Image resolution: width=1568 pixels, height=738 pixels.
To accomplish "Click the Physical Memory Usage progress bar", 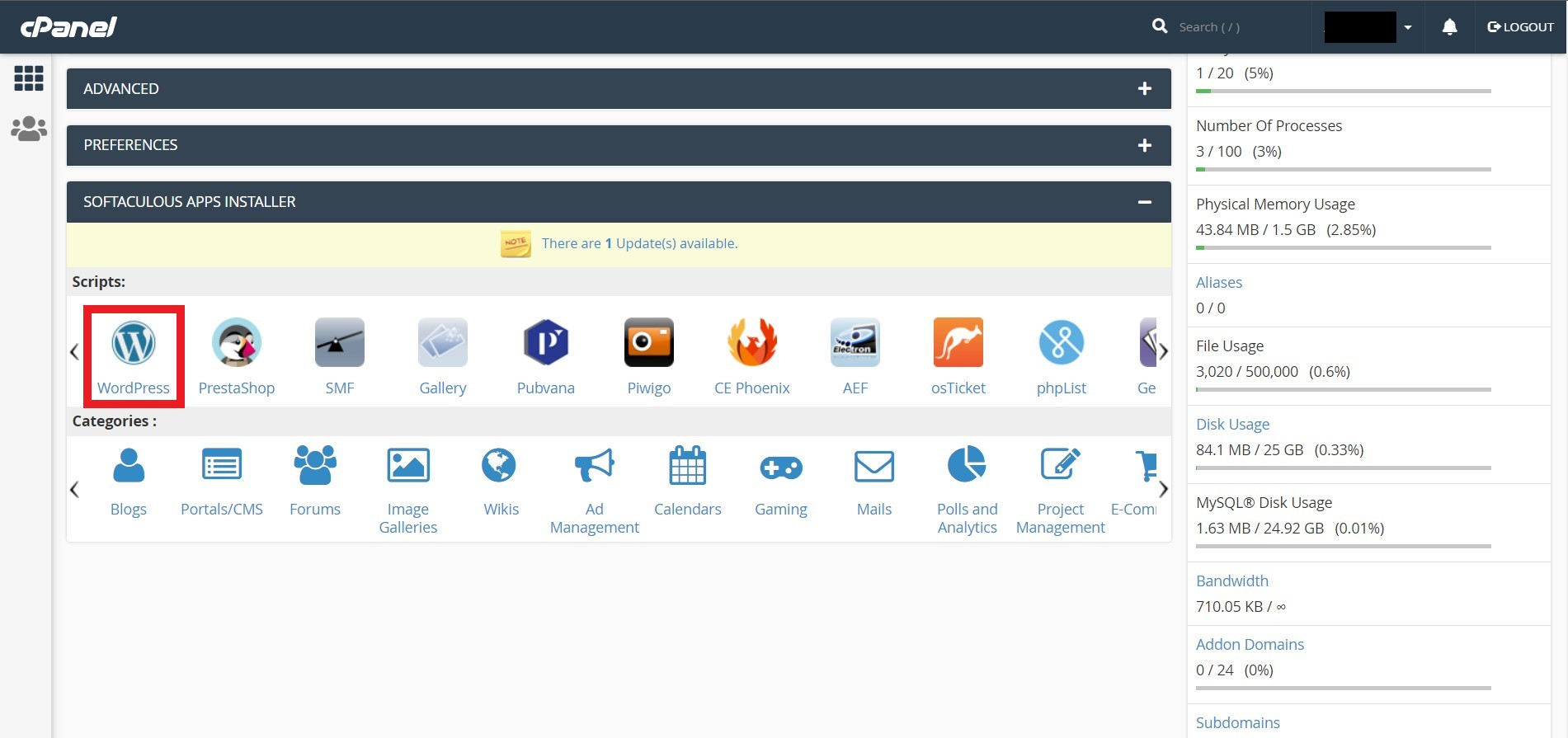I will (x=1343, y=247).
